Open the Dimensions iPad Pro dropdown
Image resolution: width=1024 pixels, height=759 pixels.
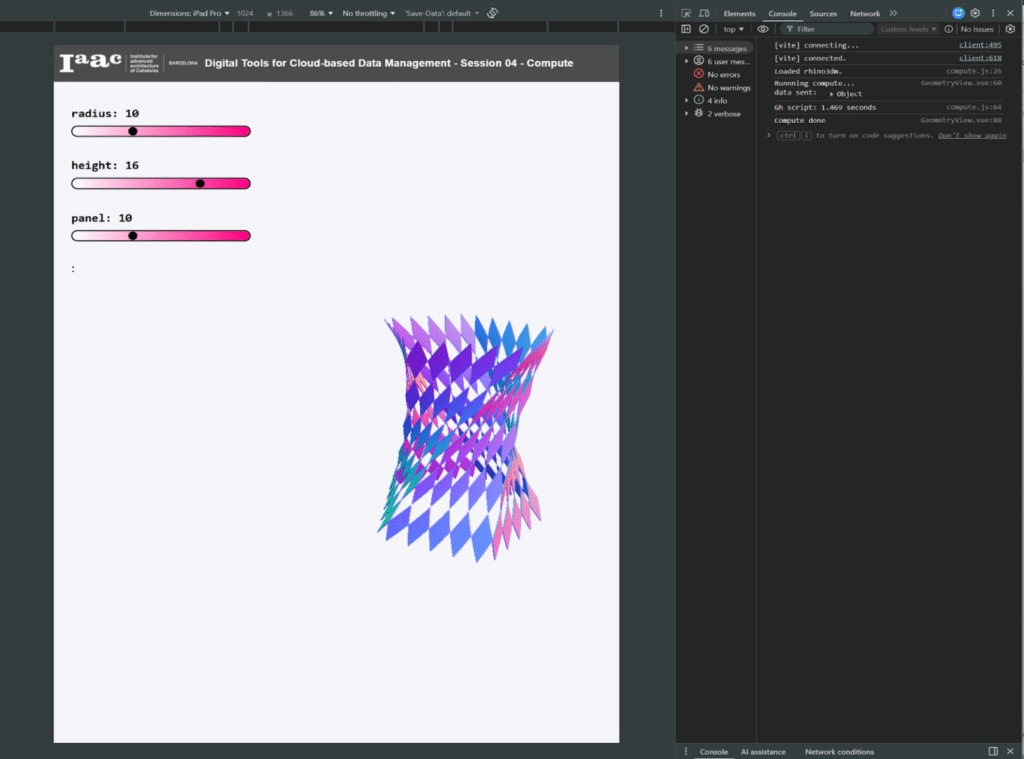click(x=189, y=14)
